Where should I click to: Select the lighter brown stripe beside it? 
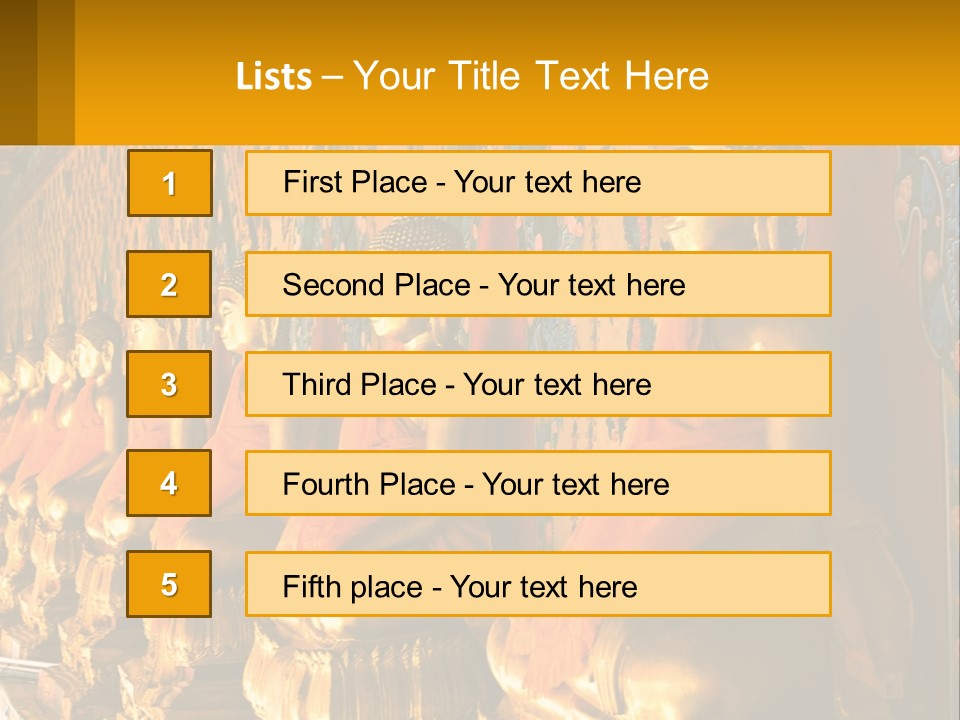[x=56, y=72]
